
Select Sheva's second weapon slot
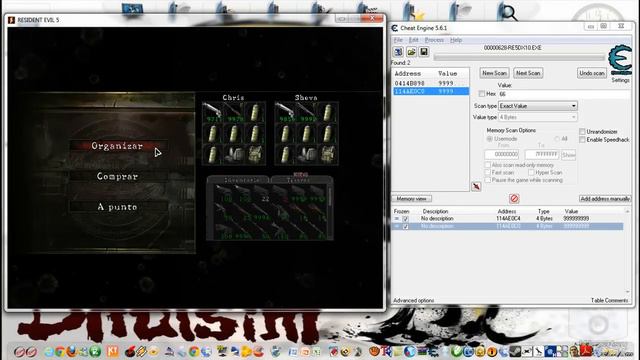pos(306,113)
